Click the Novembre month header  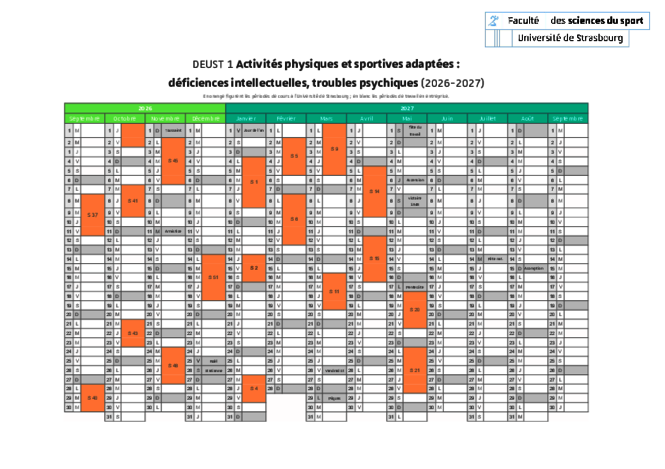click(x=165, y=118)
